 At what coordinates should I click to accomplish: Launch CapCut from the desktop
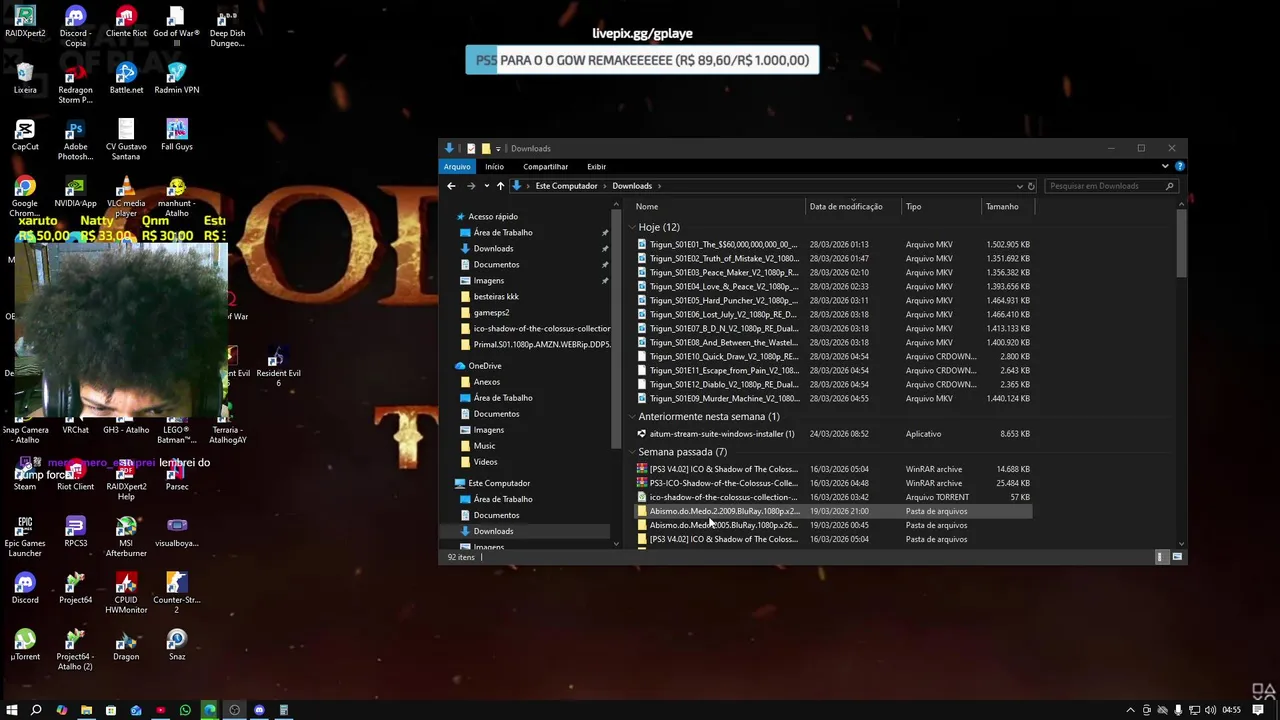tap(25, 135)
